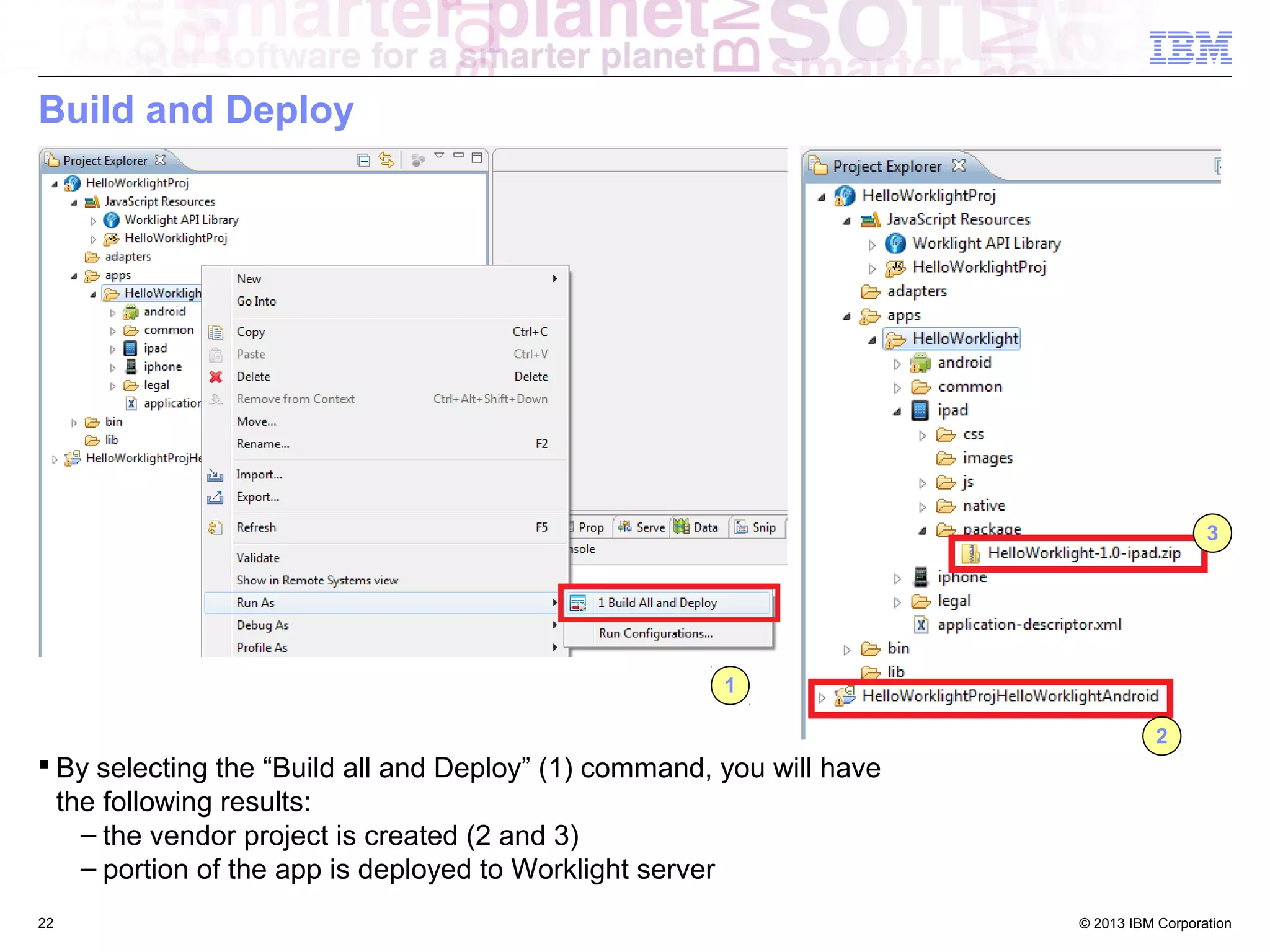Click the iphone icon in left explorer
1270x952 pixels.
click(x=131, y=367)
